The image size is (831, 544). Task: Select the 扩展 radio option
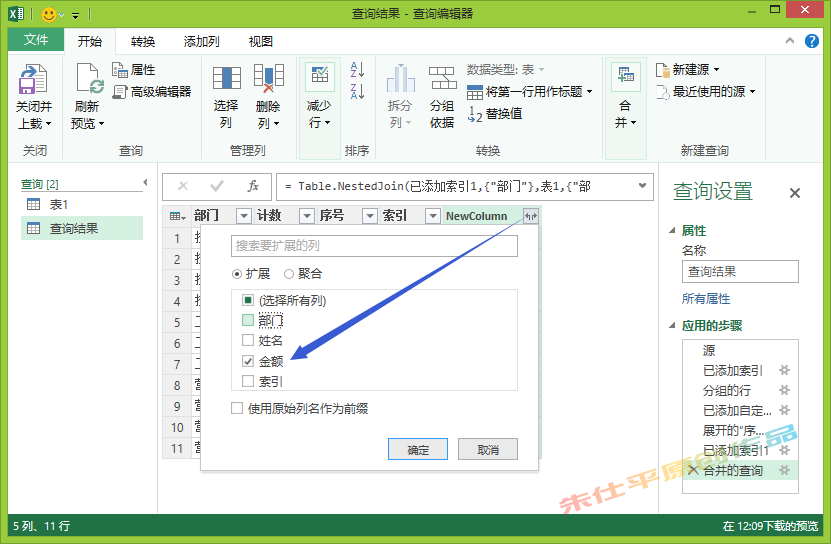click(237, 274)
